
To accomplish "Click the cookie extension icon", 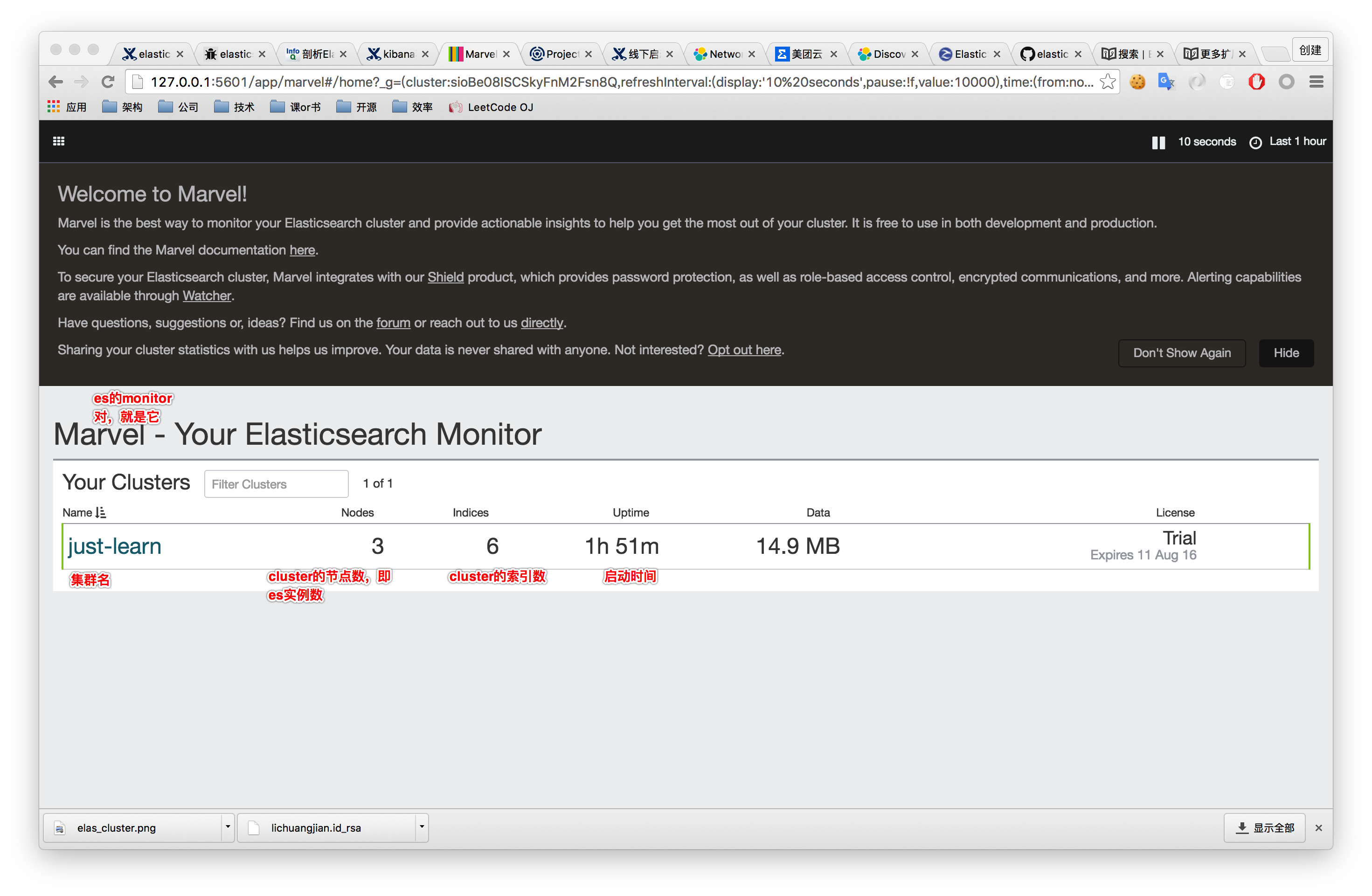I will tap(1137, 82).
